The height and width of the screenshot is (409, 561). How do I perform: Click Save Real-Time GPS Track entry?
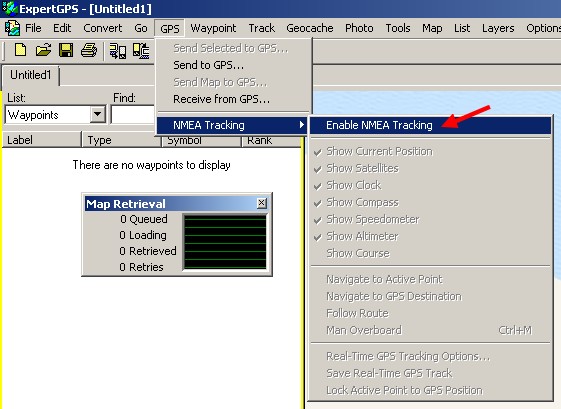(430, 373)
